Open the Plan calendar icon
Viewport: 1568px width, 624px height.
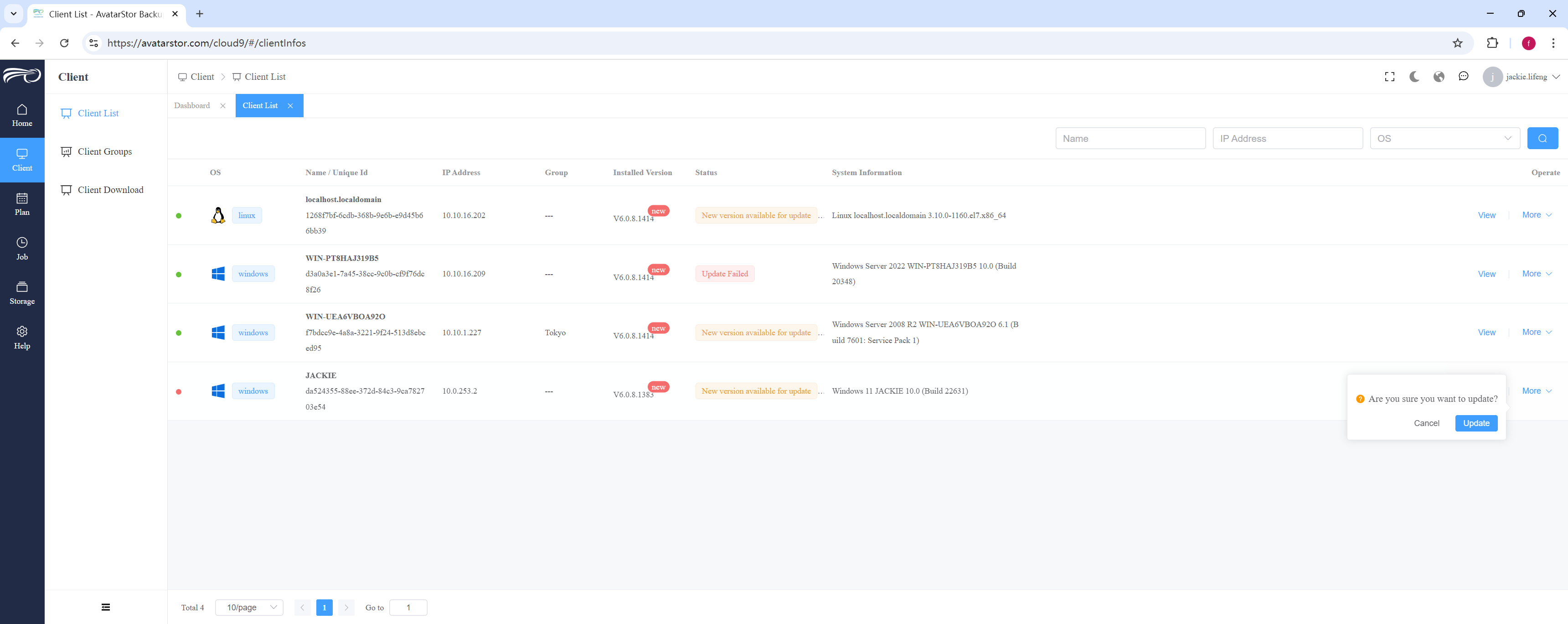point(22,198)
